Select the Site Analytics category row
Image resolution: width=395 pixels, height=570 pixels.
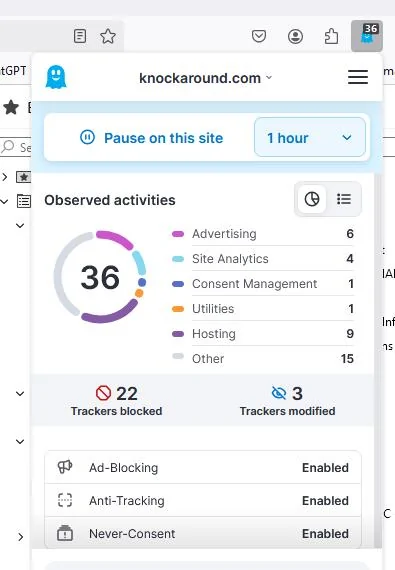263,258
